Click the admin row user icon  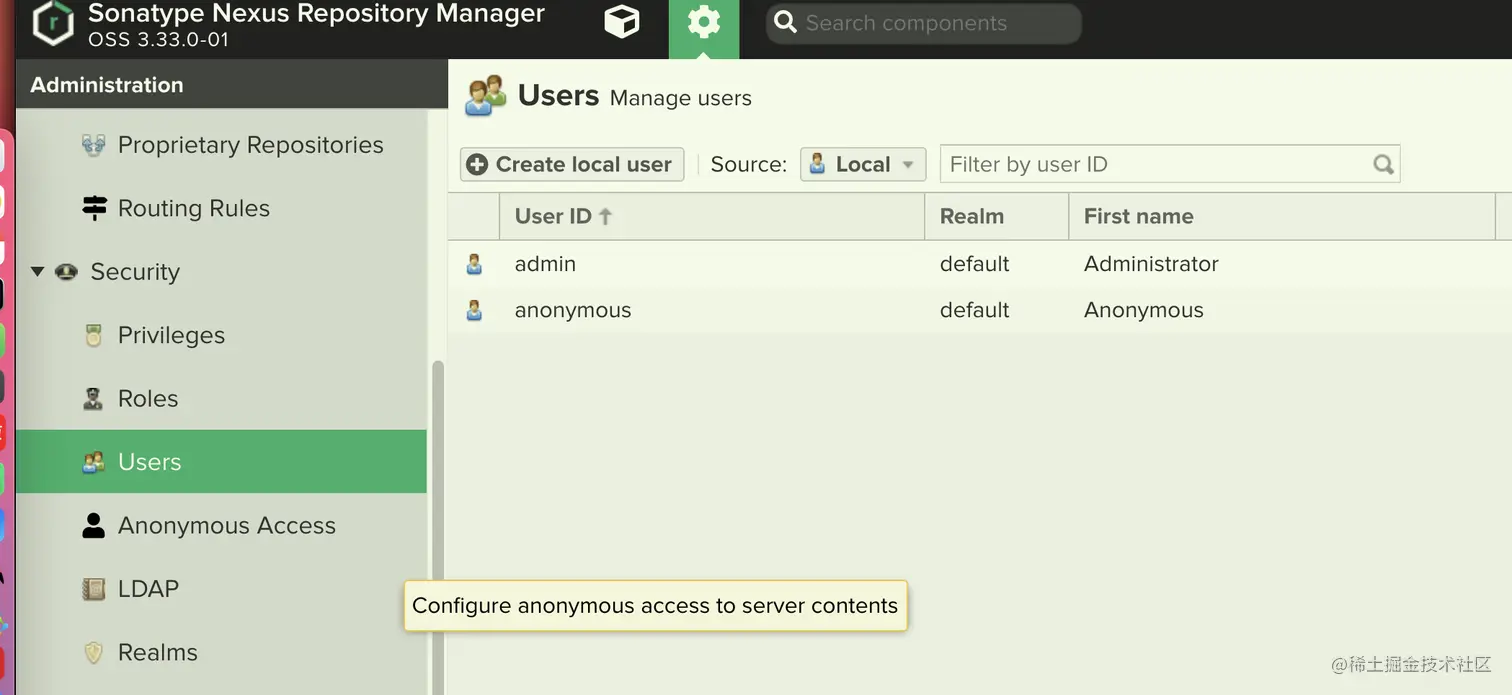pos(474,264)
